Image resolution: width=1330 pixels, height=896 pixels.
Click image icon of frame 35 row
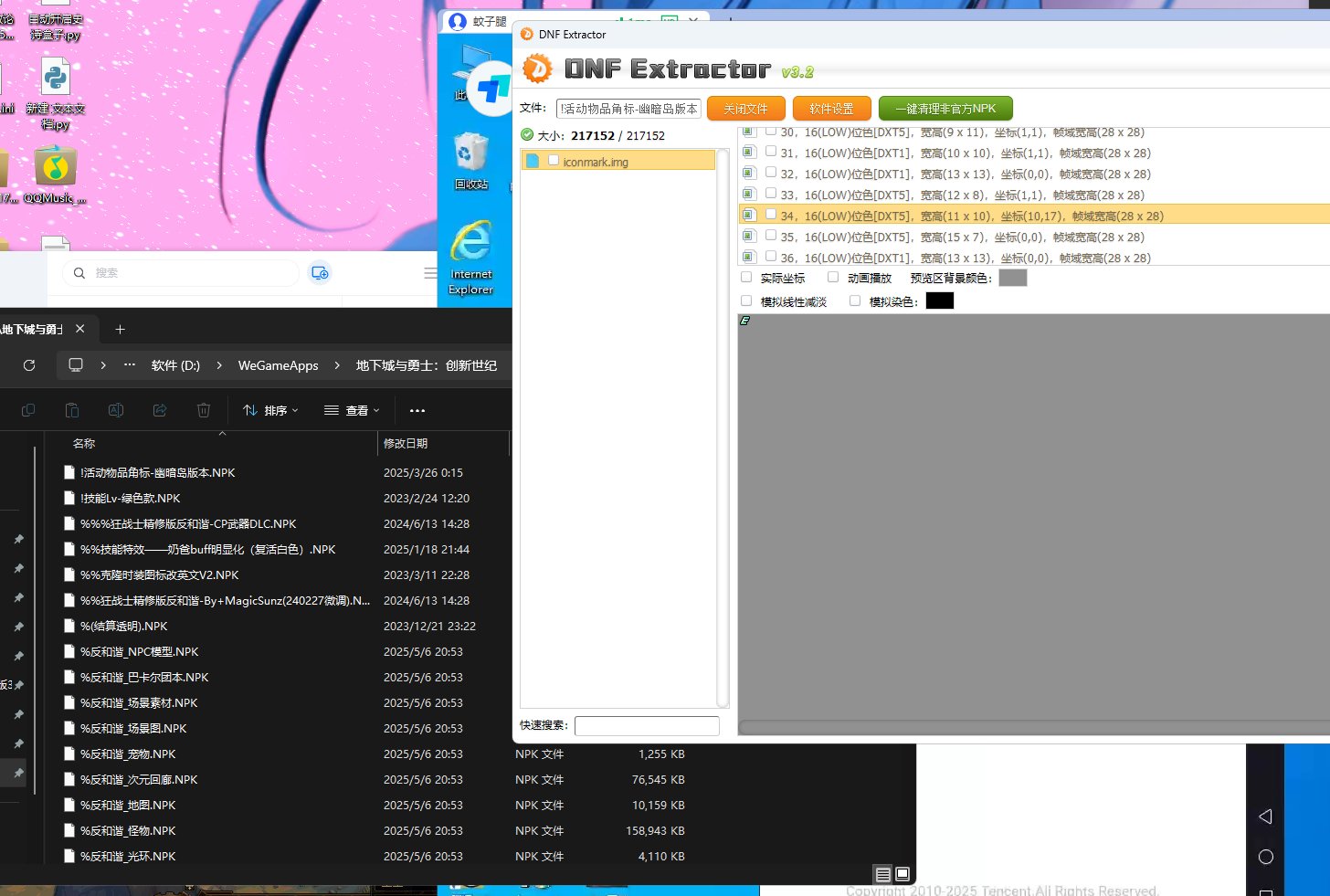pyautogui.click(x=749, y=237)
